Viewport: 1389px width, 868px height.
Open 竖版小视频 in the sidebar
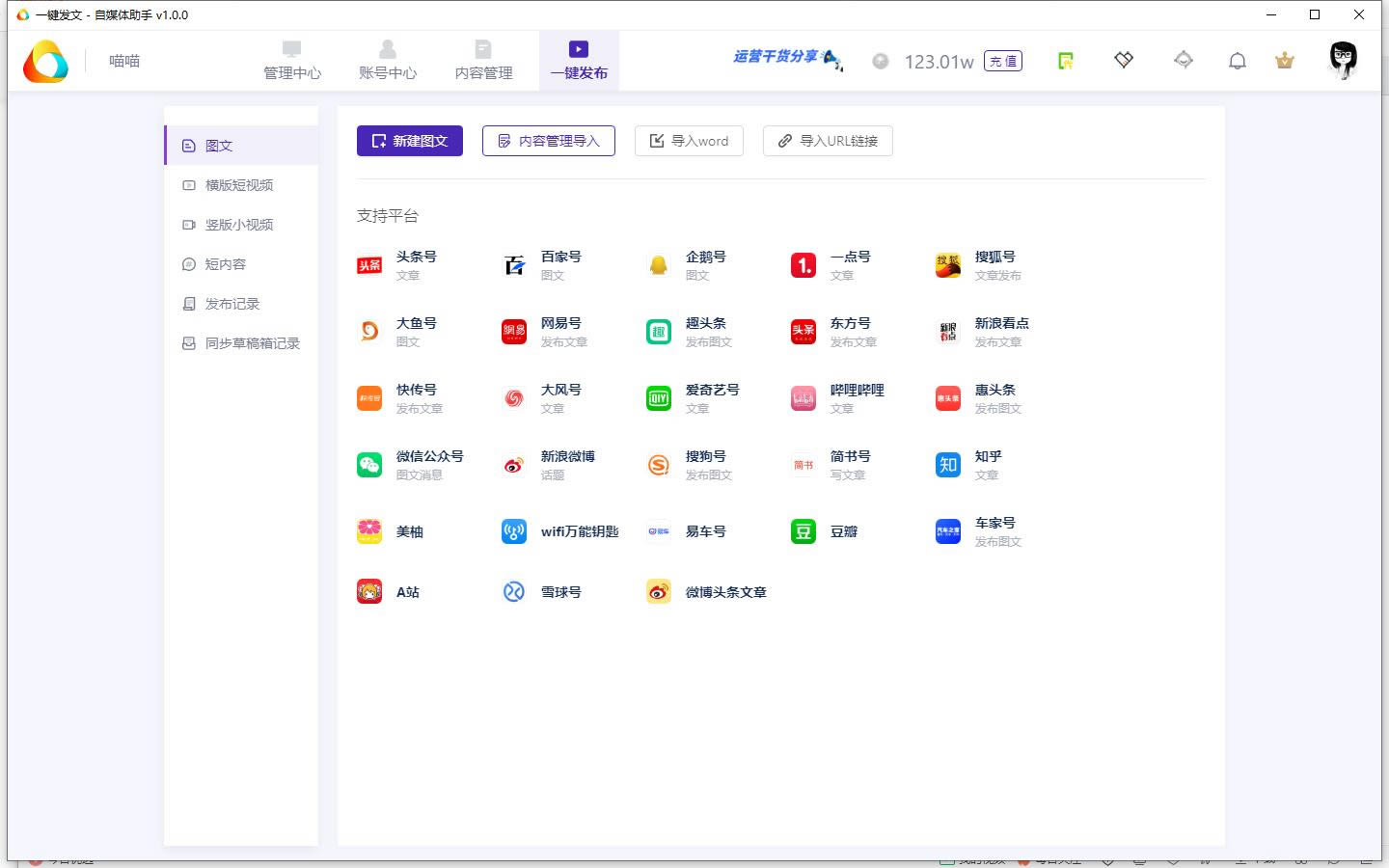pos(241,225)
